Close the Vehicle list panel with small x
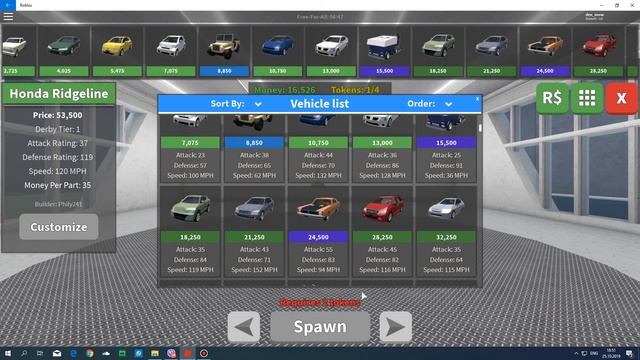This screenshot has width=640, height=360. point(477,99)
